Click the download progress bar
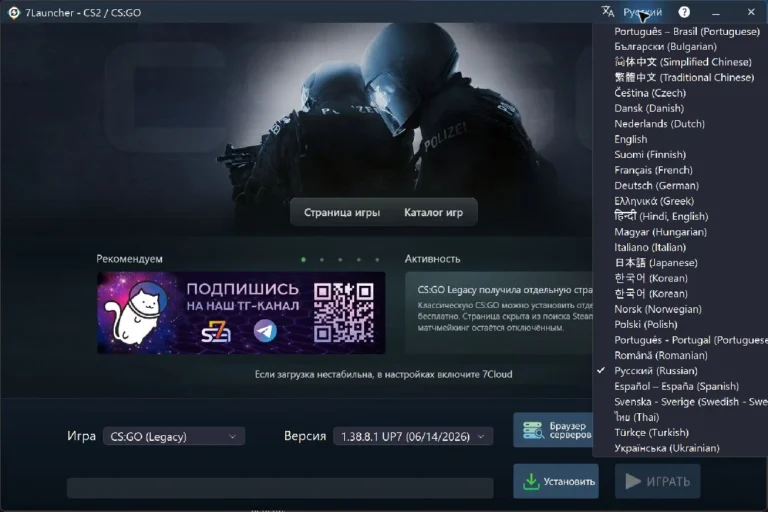Screen dimensions: 768x512 click(x=280, y=488)
